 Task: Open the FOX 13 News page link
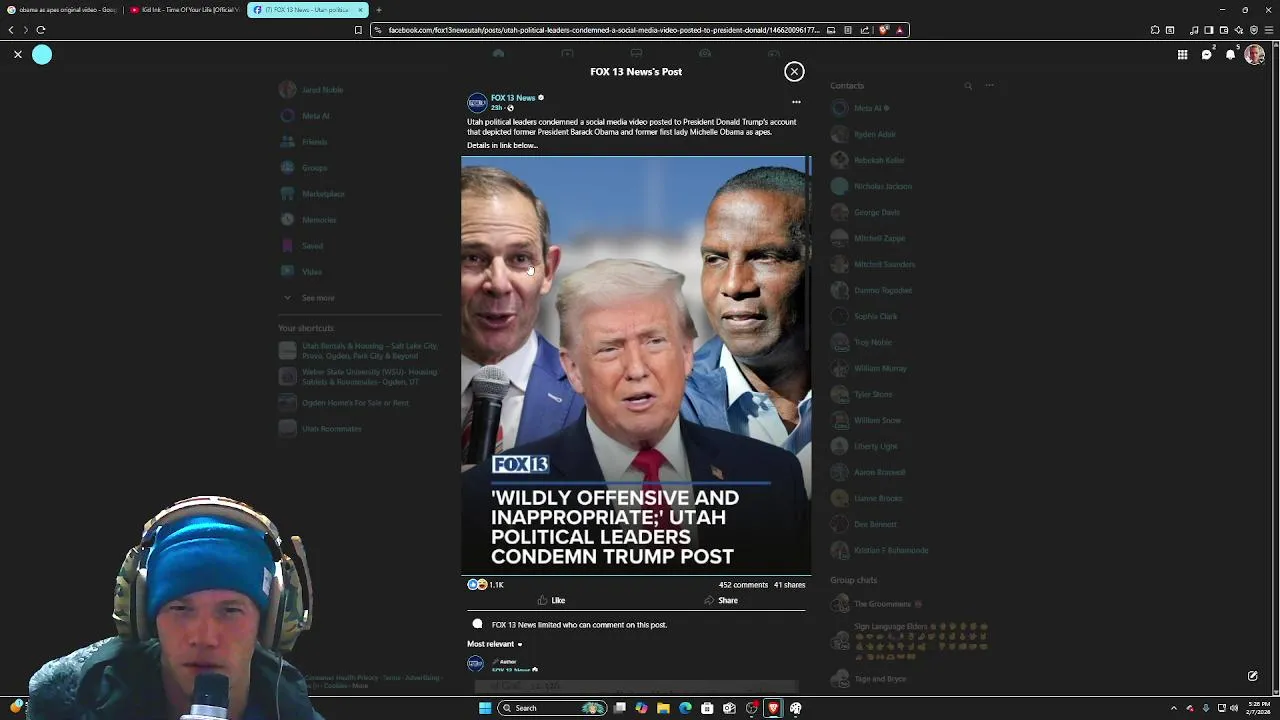coord(513,98)
